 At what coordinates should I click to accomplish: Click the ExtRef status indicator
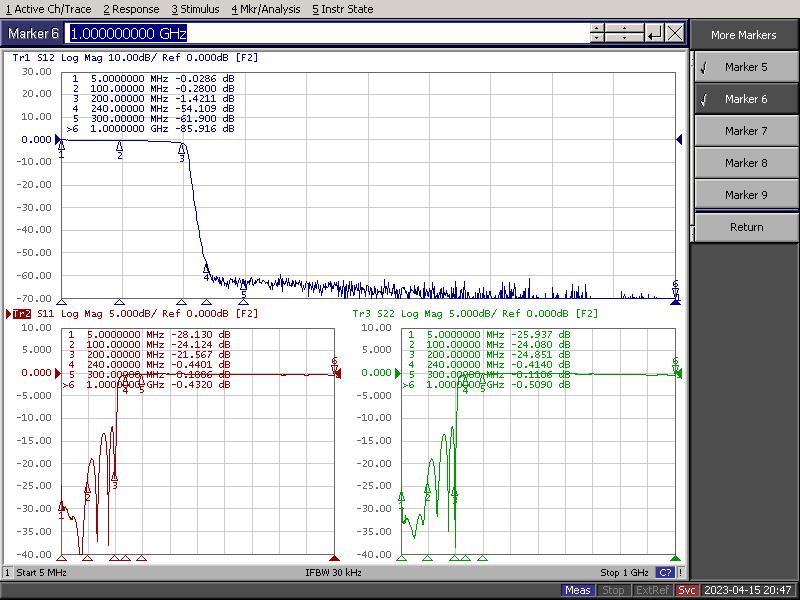point(652,590)
